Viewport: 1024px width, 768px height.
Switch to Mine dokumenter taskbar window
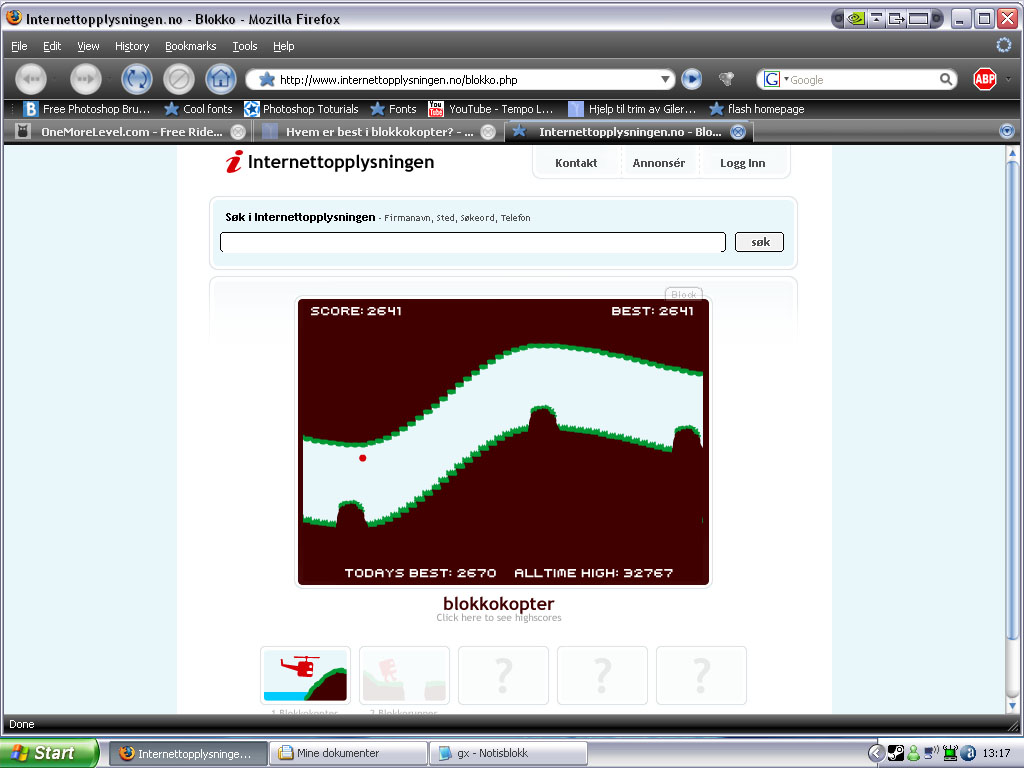[x=349, y=753]
